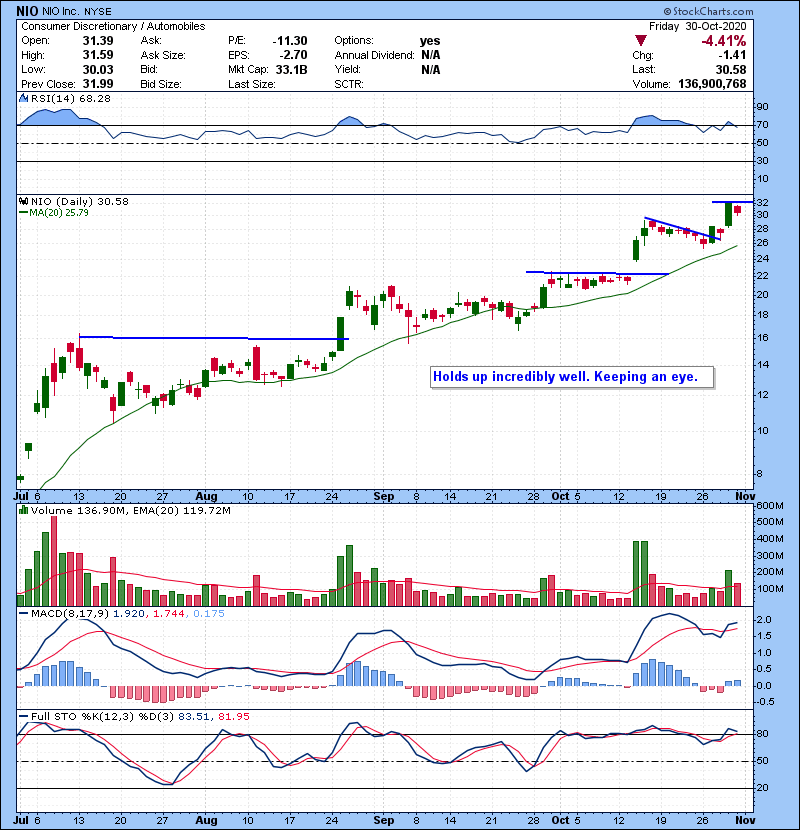Click the Low value 30.03
The image size is (800, 830).
click(98, 69)
